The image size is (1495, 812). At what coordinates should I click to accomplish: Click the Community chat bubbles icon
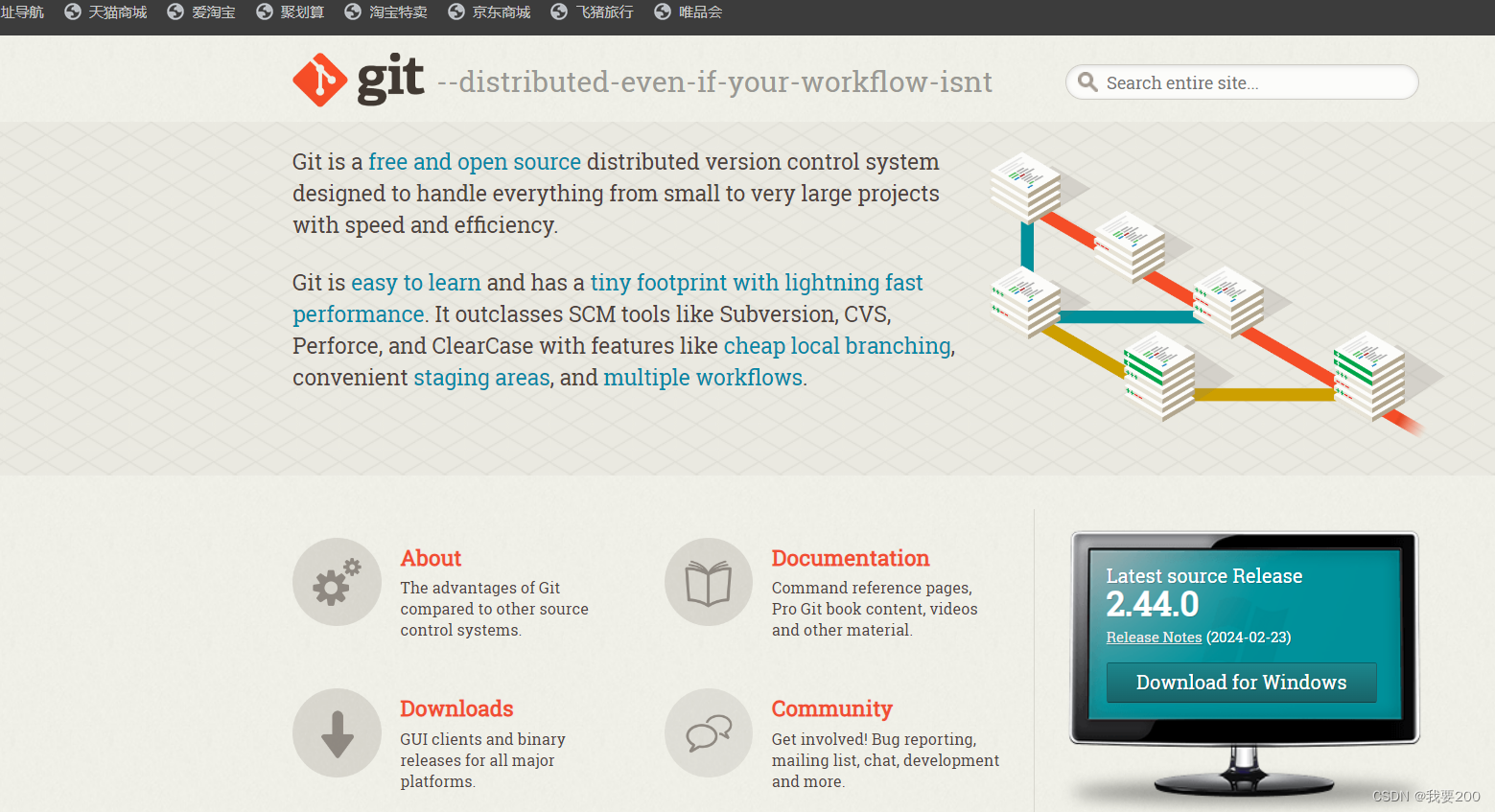(x=709, y=732)
